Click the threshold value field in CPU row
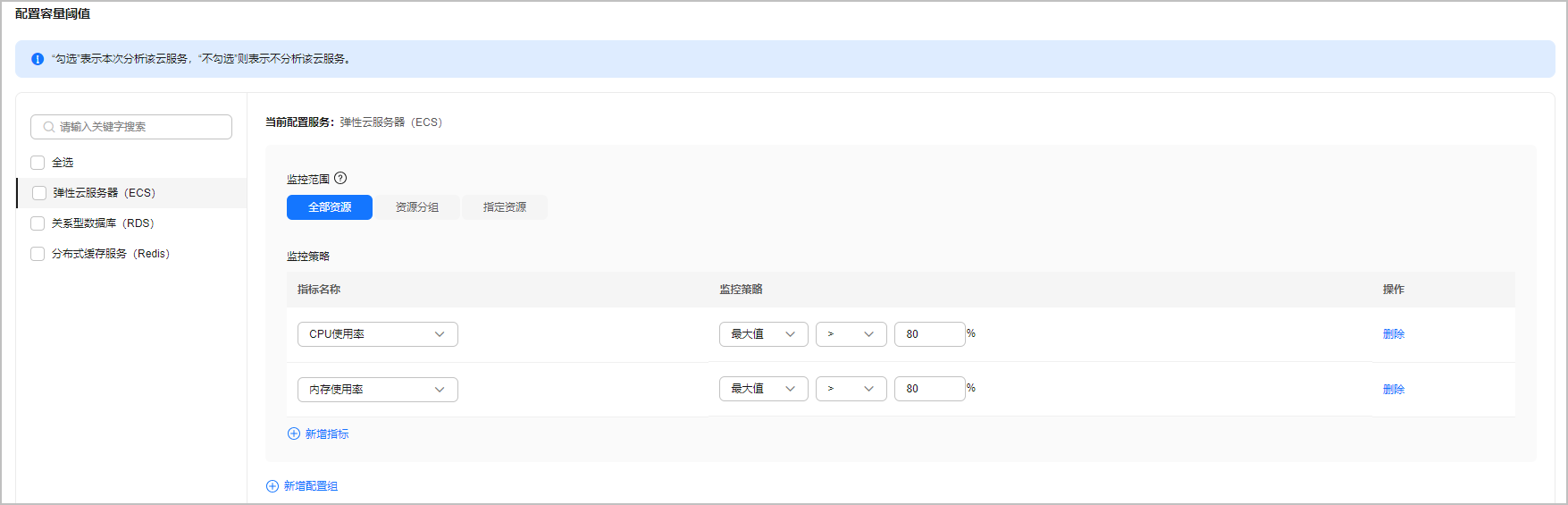Image resolution: width=1568 pixels, height=505 pixels. tap(930, 334)
